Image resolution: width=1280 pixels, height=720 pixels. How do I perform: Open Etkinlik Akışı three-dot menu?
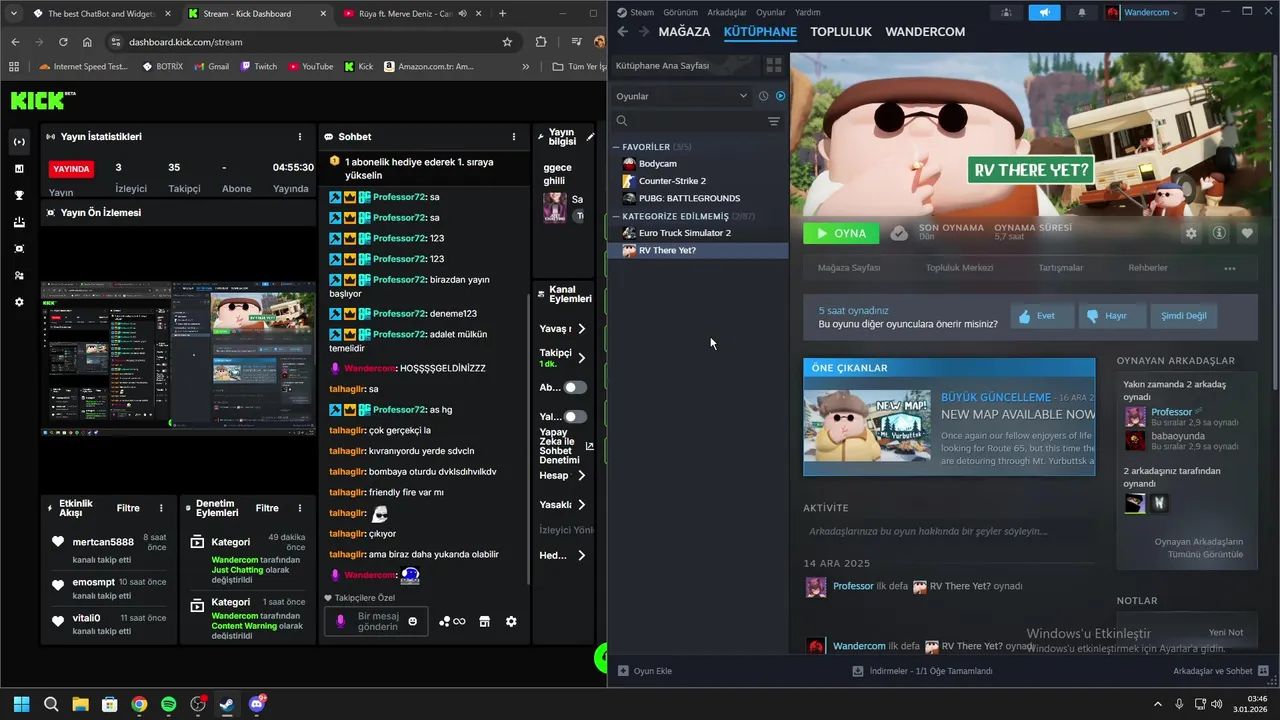click(x=162, y=508)
